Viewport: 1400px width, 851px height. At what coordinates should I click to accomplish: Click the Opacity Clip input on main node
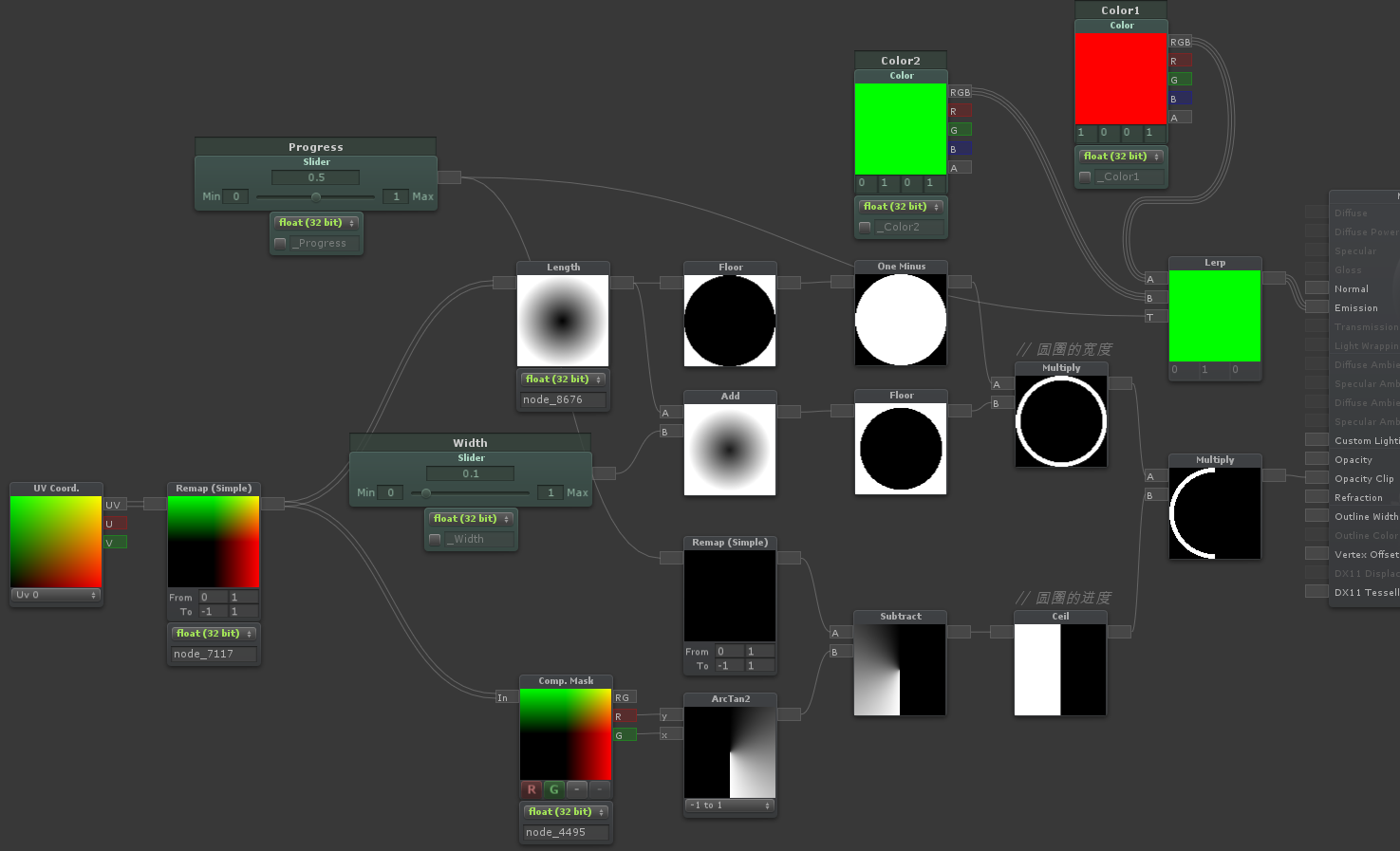pyautogui.click(x=1316, y=478)
